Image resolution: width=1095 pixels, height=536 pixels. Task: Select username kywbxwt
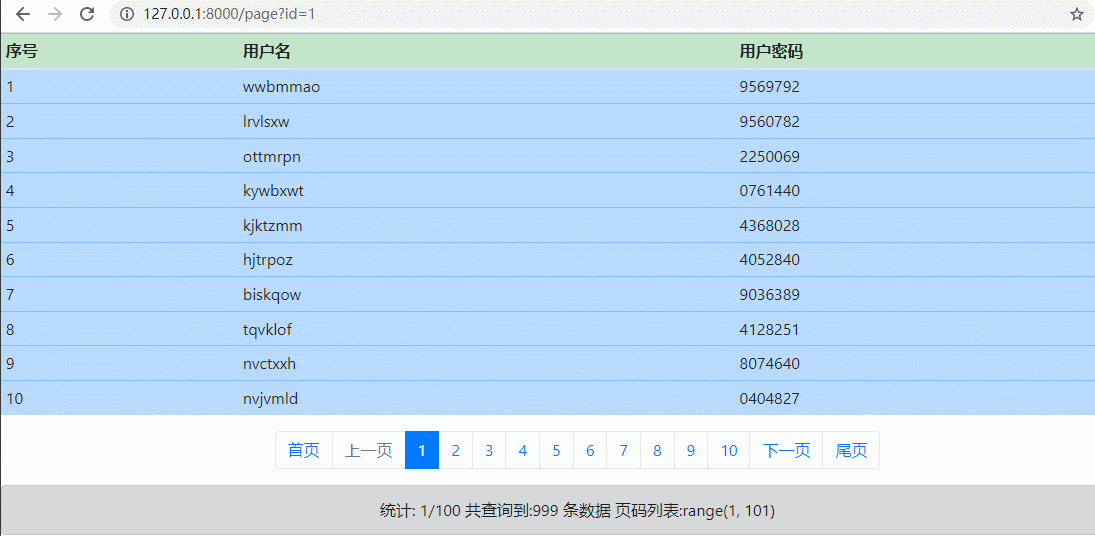[273, 191]
